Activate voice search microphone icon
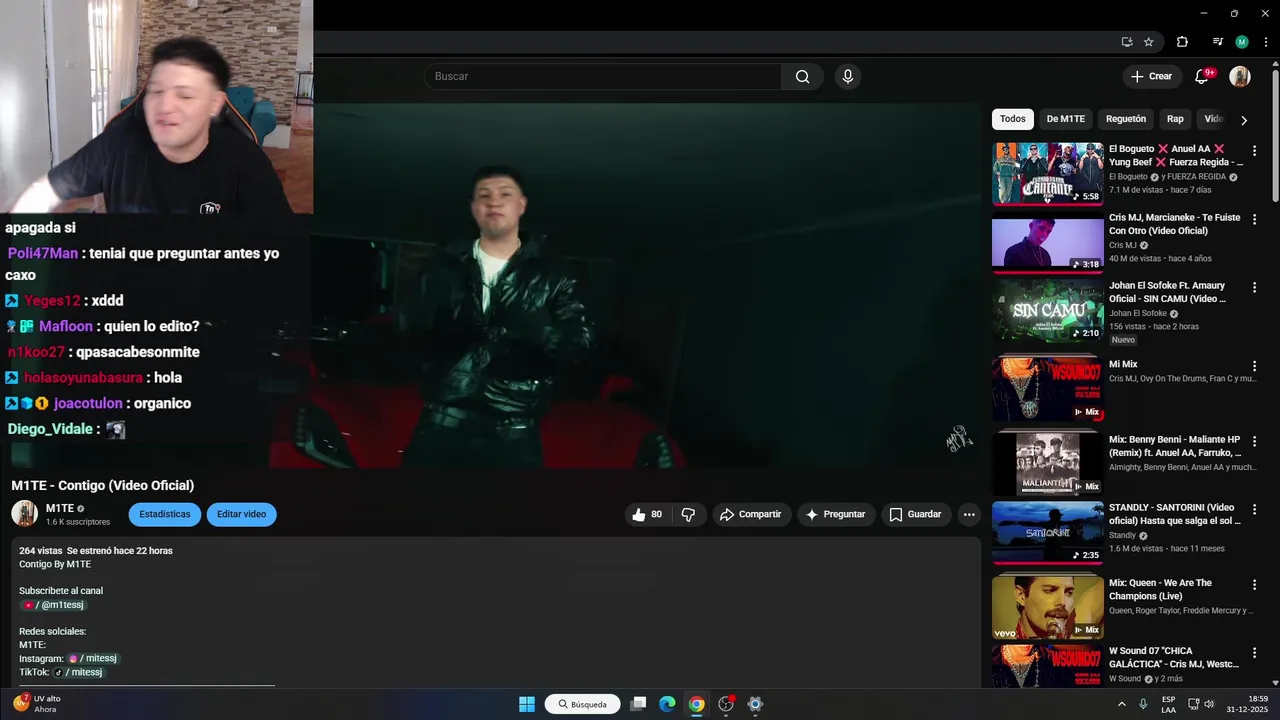The image size is (1280, 720). point(848,77)
